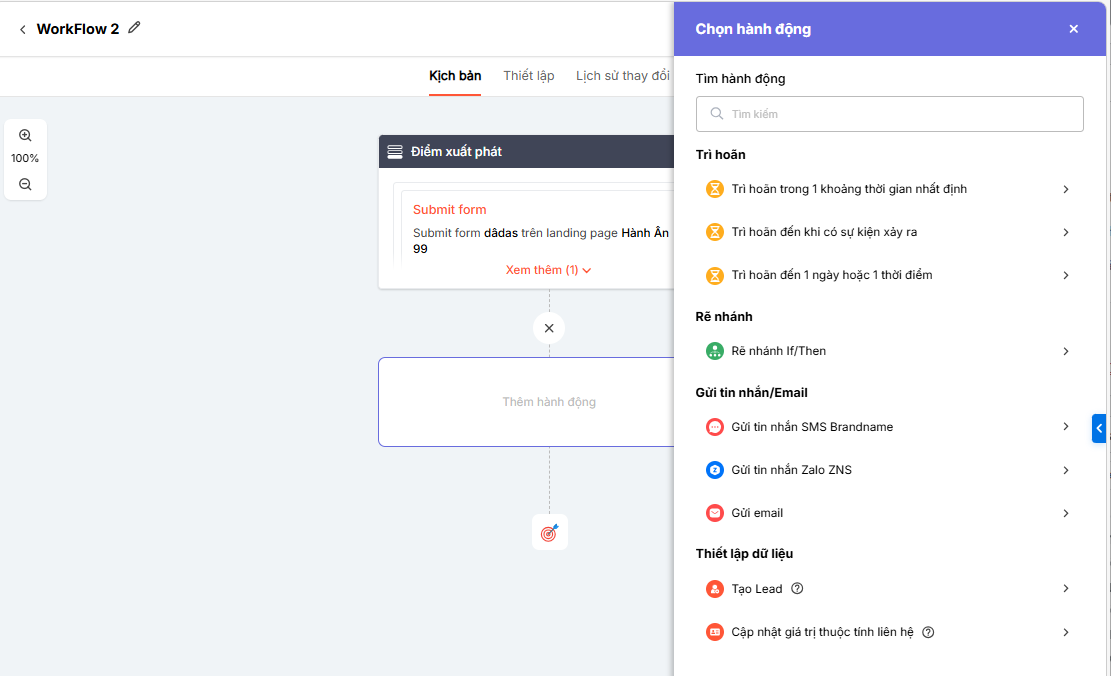
Task: Click the Thêm hành động placeholder box
Action: pos(548,402)
